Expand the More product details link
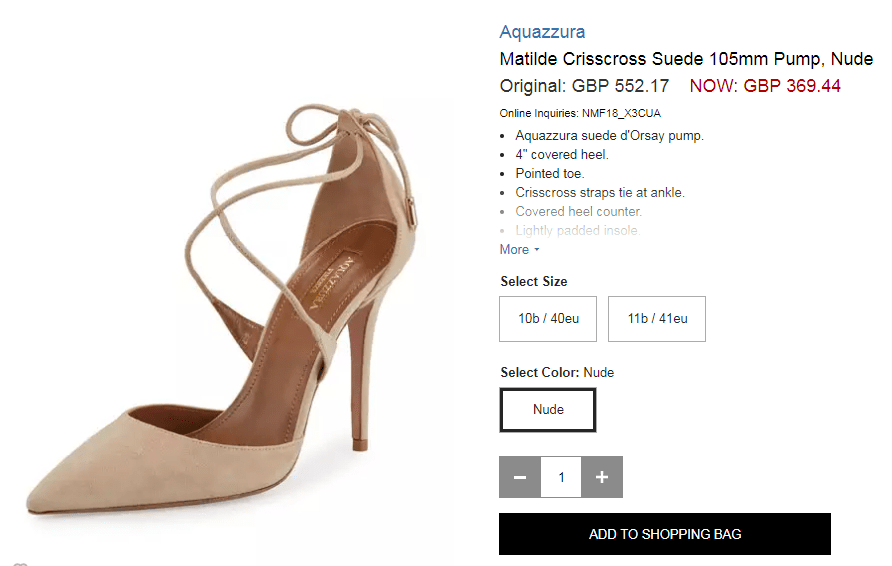 point(514,250)
